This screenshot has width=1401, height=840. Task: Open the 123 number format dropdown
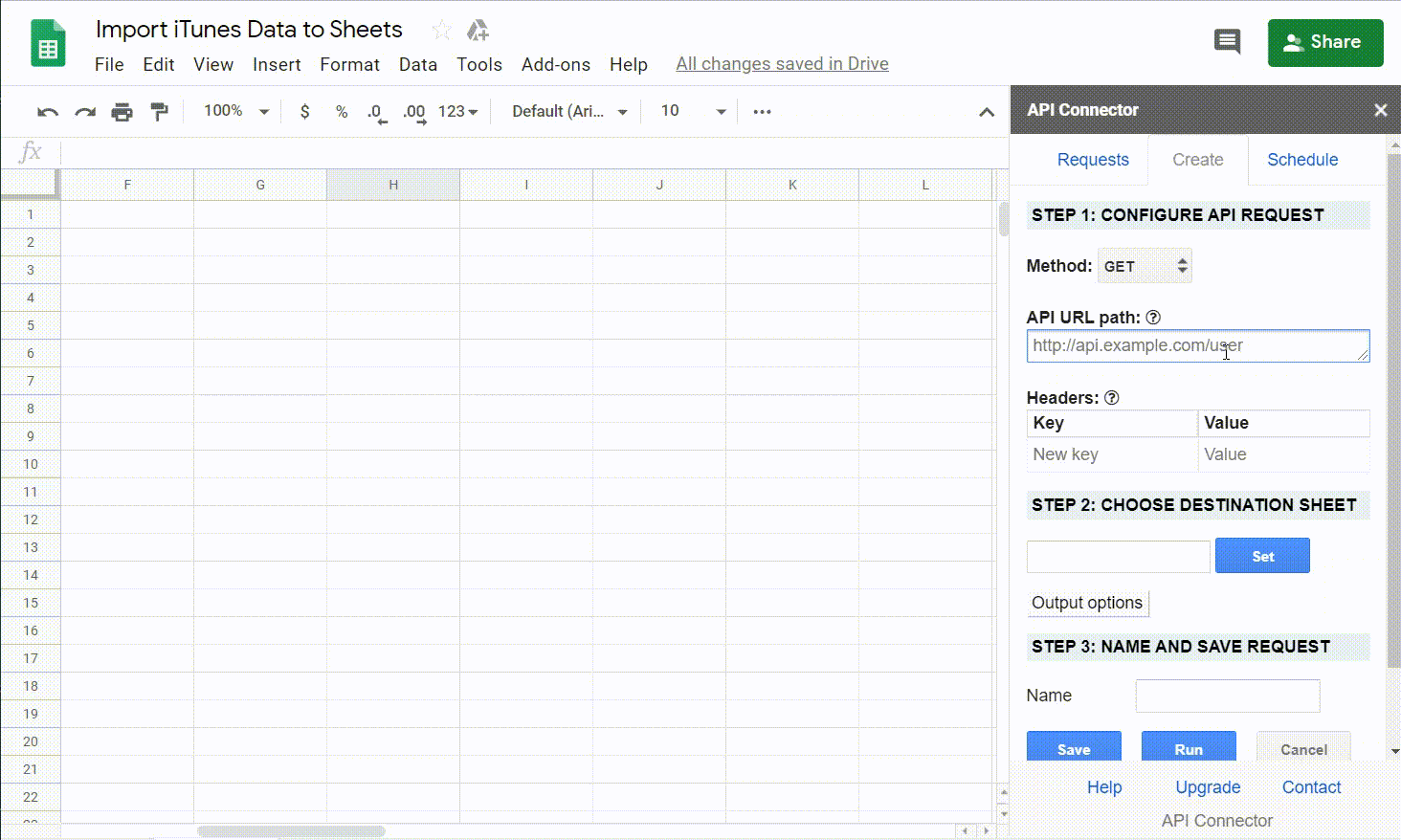pyautogui.click(x=457, y=111)
